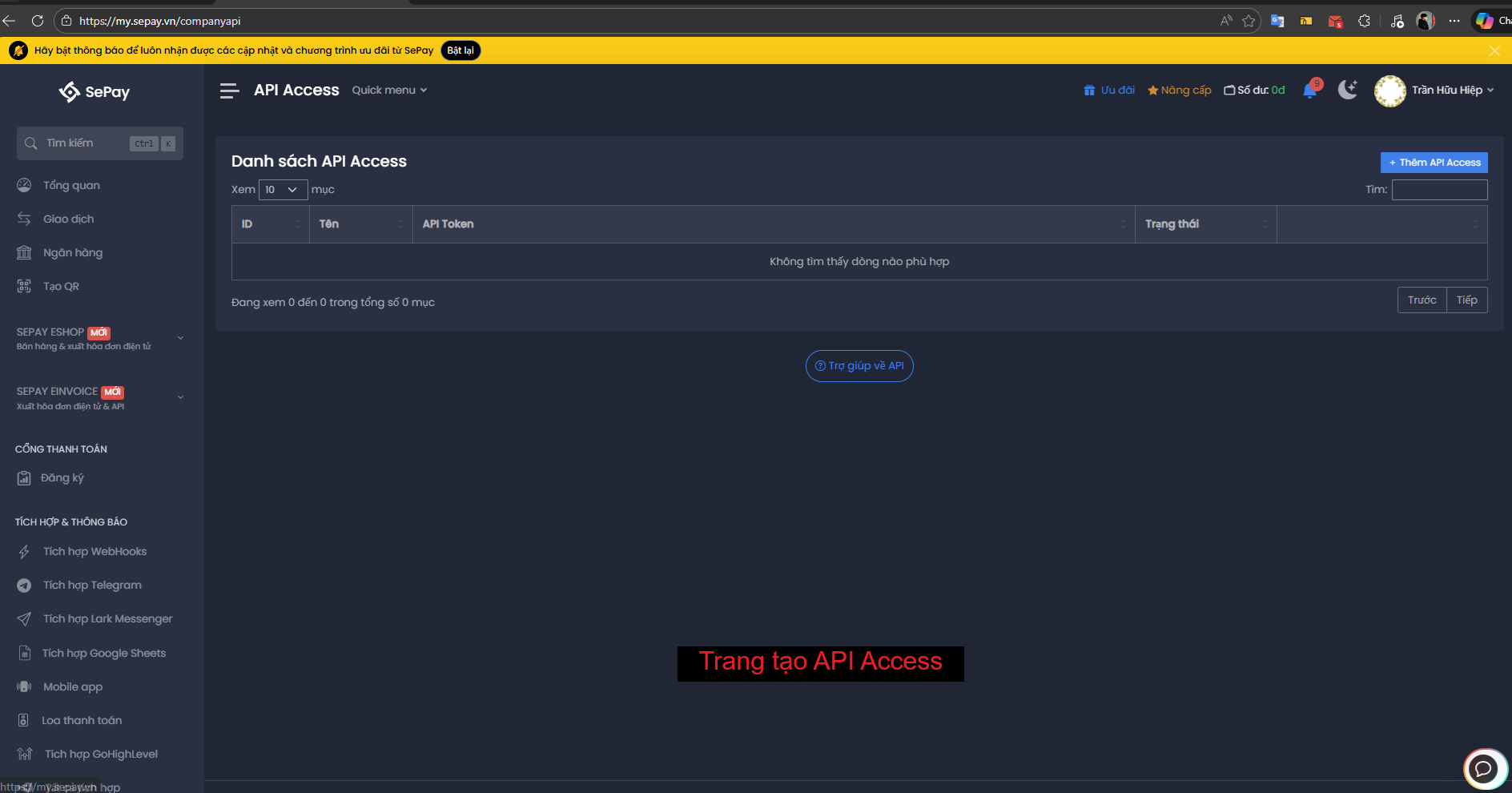
Task: Open the chat support bubble icon
Action: 1484,769
